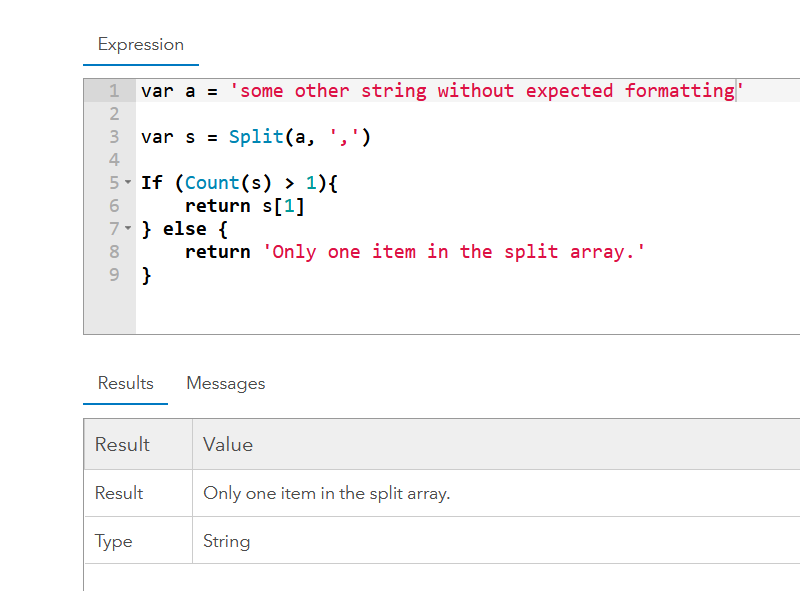800x591 pixels.
Task: Click the Type row label
Action: pos(113,541)
